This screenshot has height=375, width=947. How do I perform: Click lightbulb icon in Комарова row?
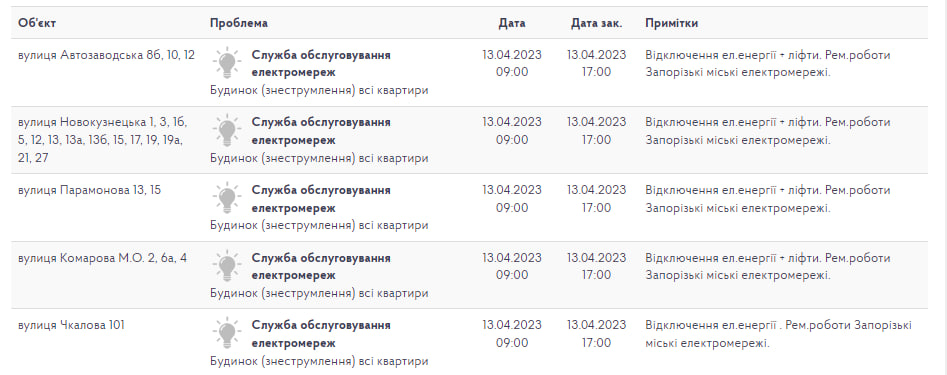click(x=226, y=266)
